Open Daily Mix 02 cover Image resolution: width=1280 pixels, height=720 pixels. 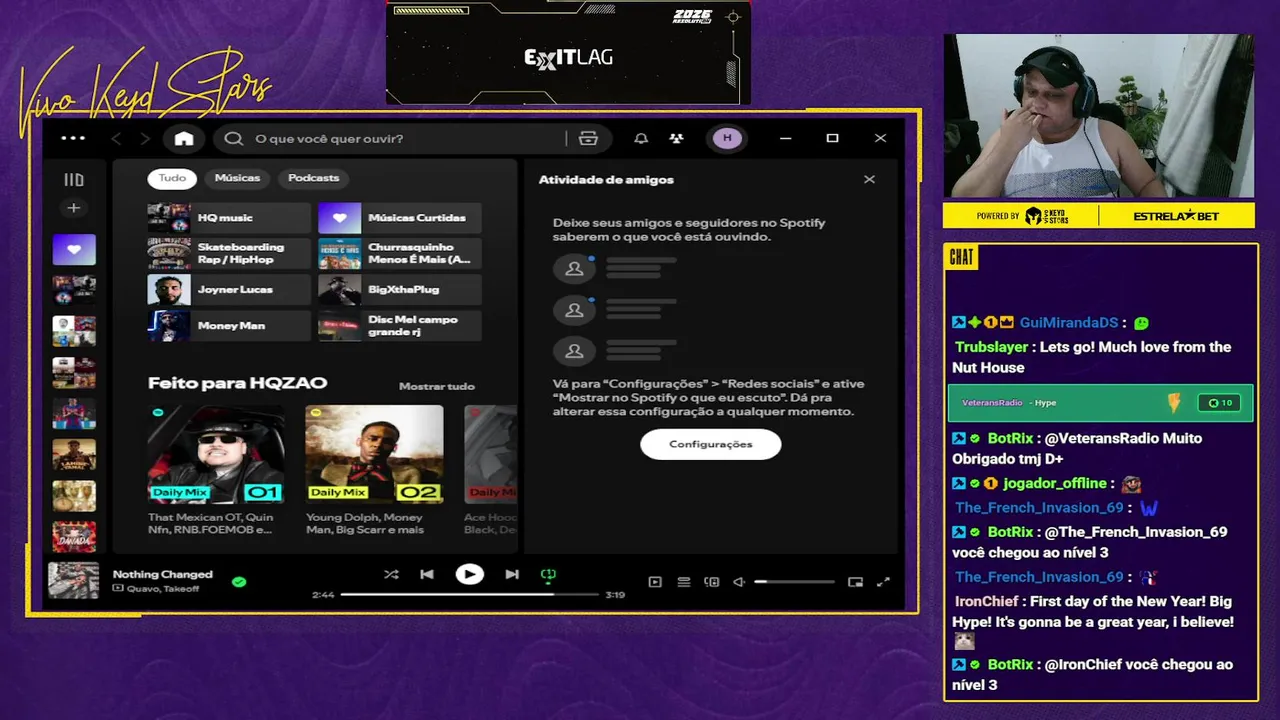(x=374, y=454)
